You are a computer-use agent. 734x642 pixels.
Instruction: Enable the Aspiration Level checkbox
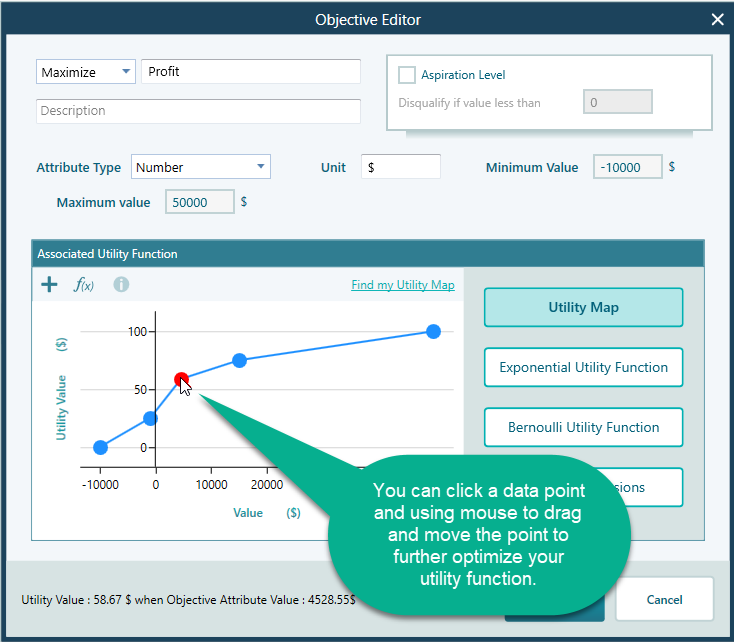(407, 75)
